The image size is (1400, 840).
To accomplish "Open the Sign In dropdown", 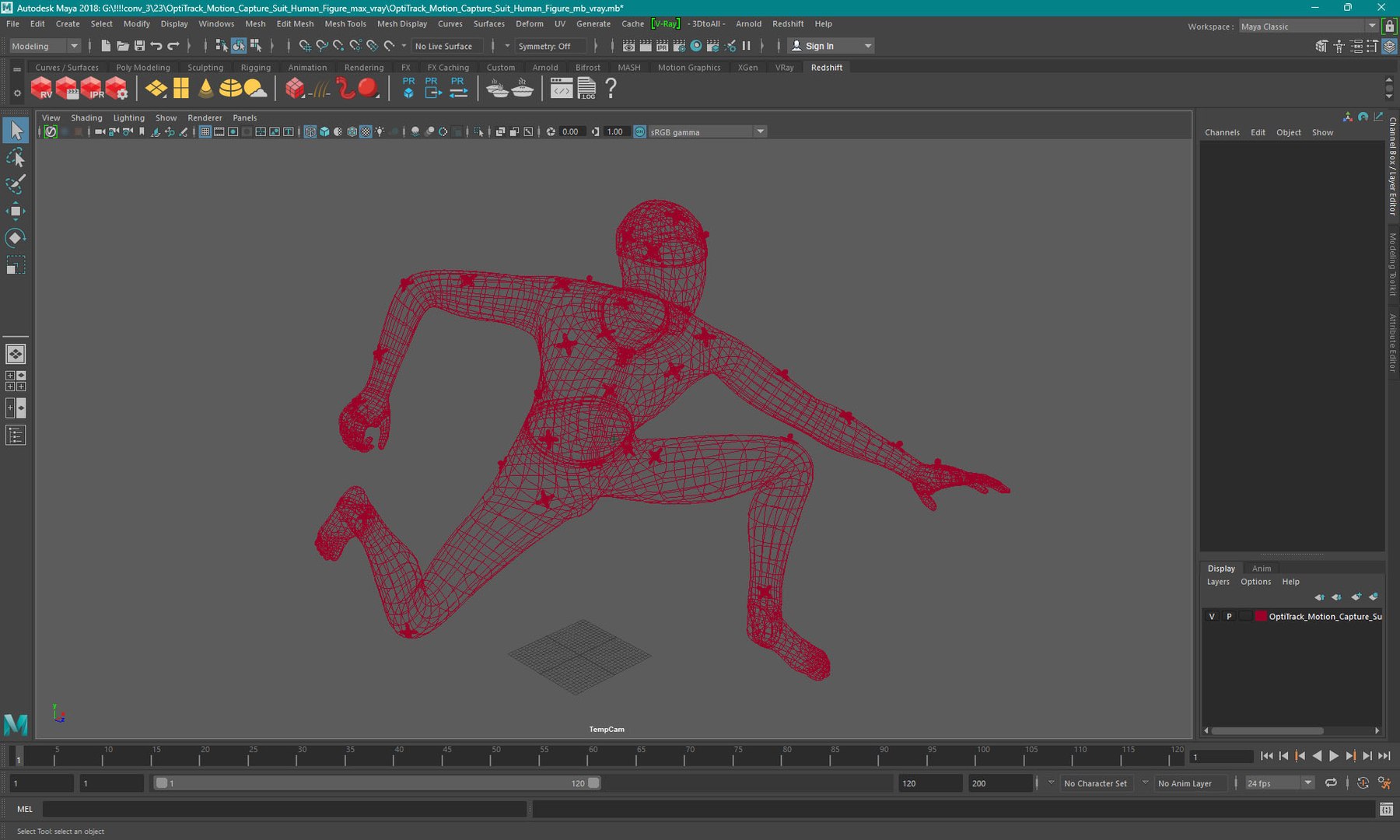I will (x=831, y=46).
